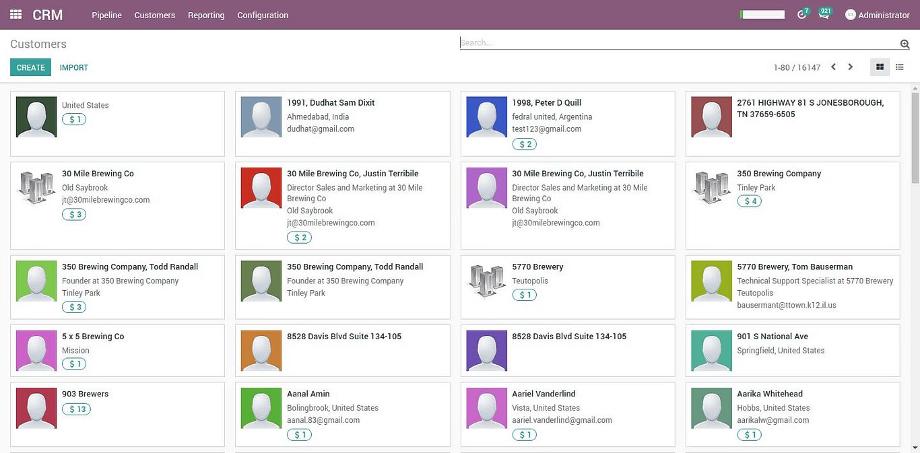920x453 pixels.
Task: Click email dudhat@gmail.com
Action: pyautogui.click(x=320, y=129)
